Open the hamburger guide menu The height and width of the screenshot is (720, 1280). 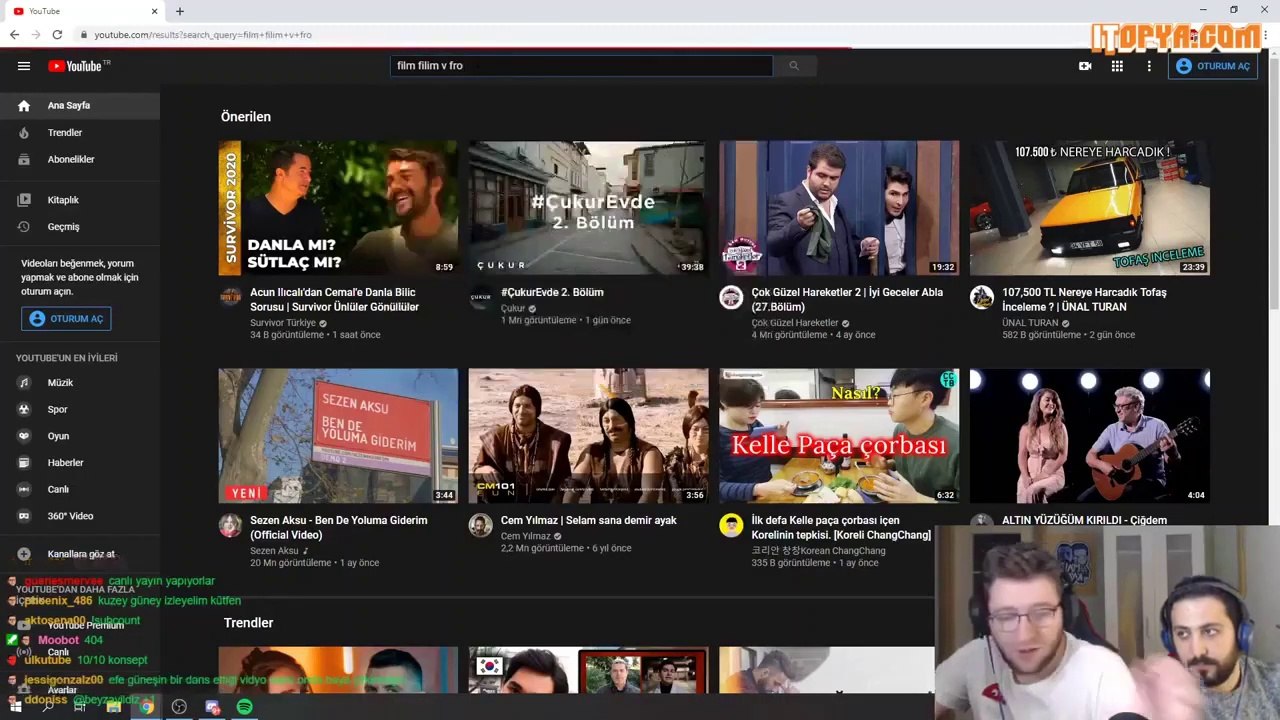24,66
